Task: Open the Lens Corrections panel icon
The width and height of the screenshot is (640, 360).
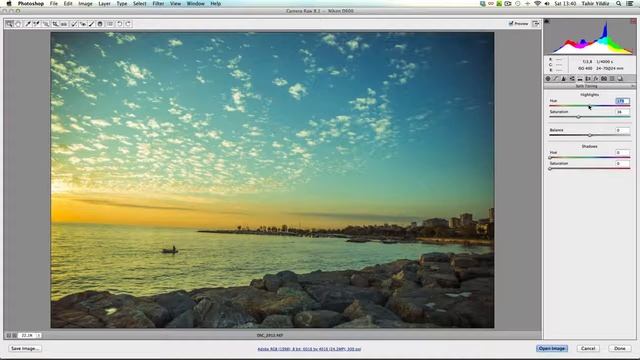Action: 588,78
